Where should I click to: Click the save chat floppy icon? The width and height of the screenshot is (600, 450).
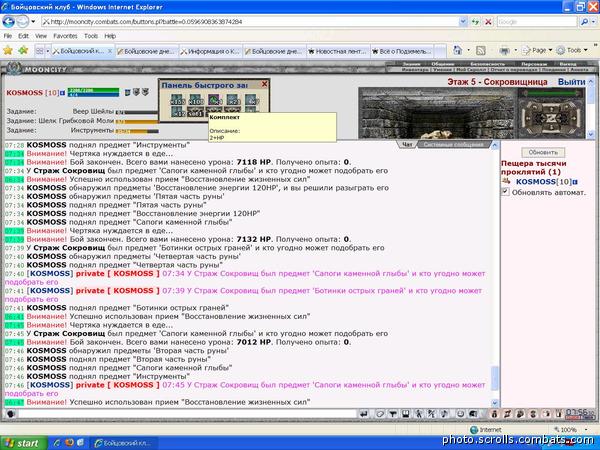[406, 414]
